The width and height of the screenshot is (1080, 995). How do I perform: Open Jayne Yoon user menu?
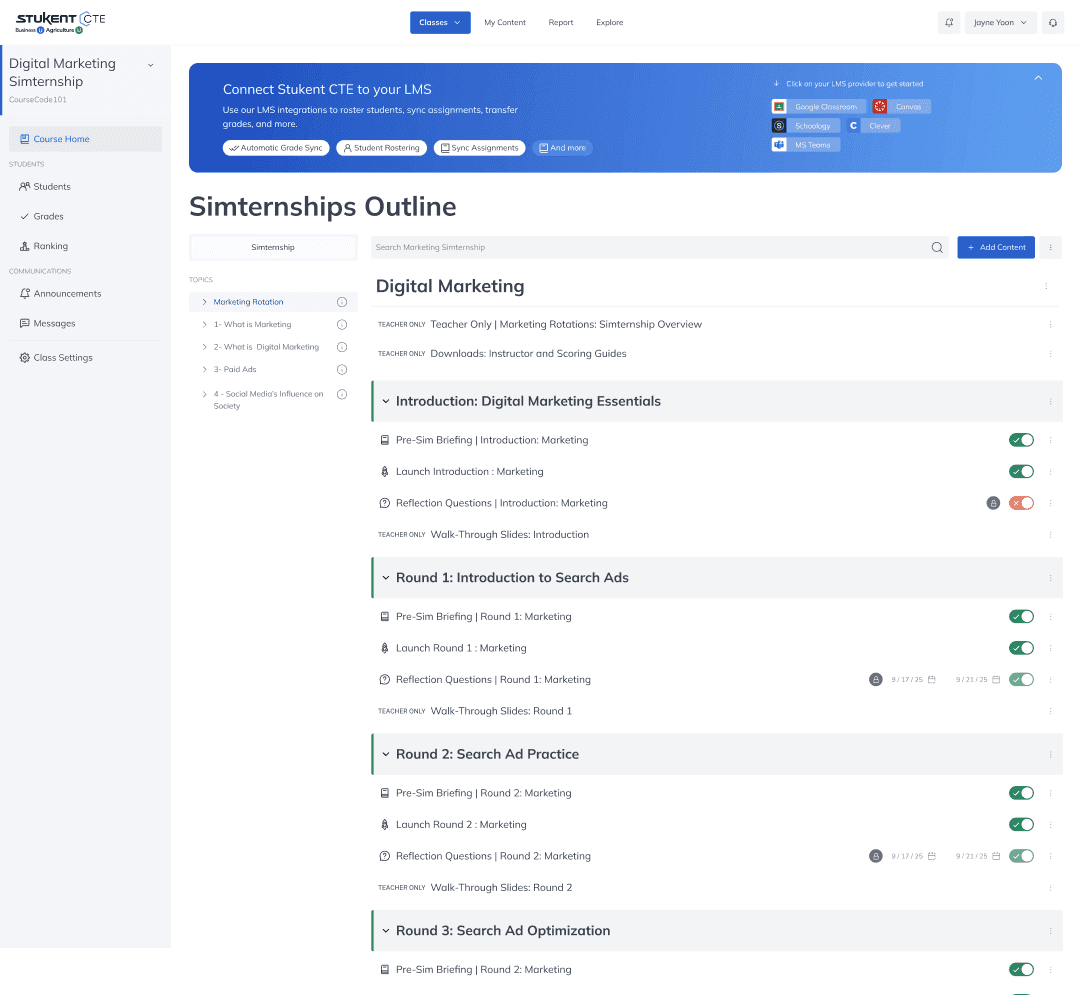point(1000,23)
